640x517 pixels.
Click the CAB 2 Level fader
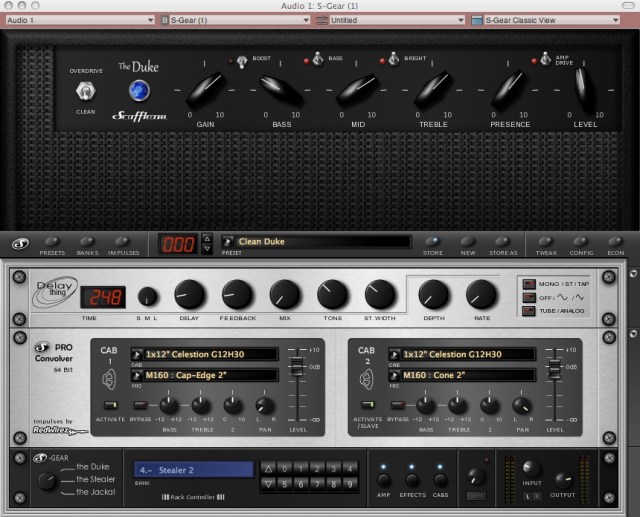pos(554,369)
